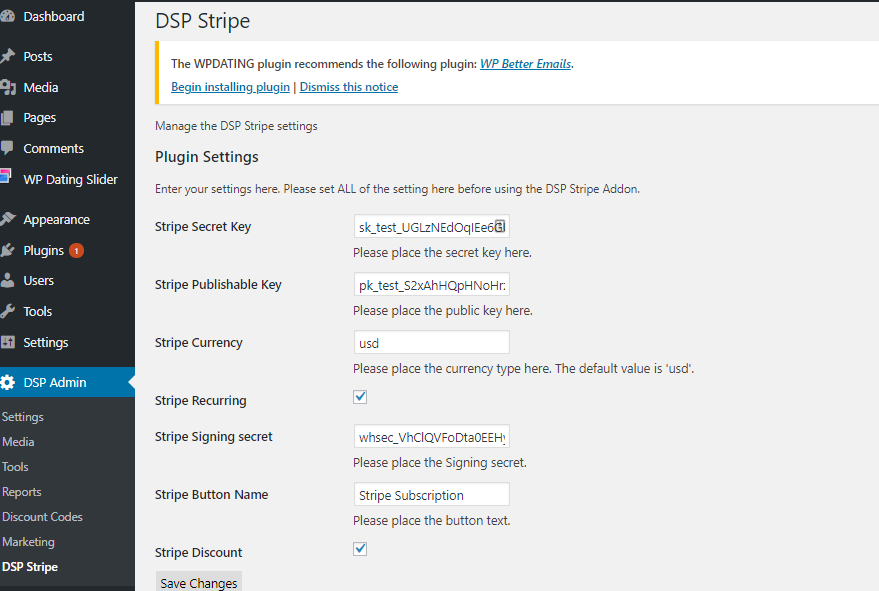879x591 pixels.
Task: Open the Plugins plug icon
Action: coord(7,250)
